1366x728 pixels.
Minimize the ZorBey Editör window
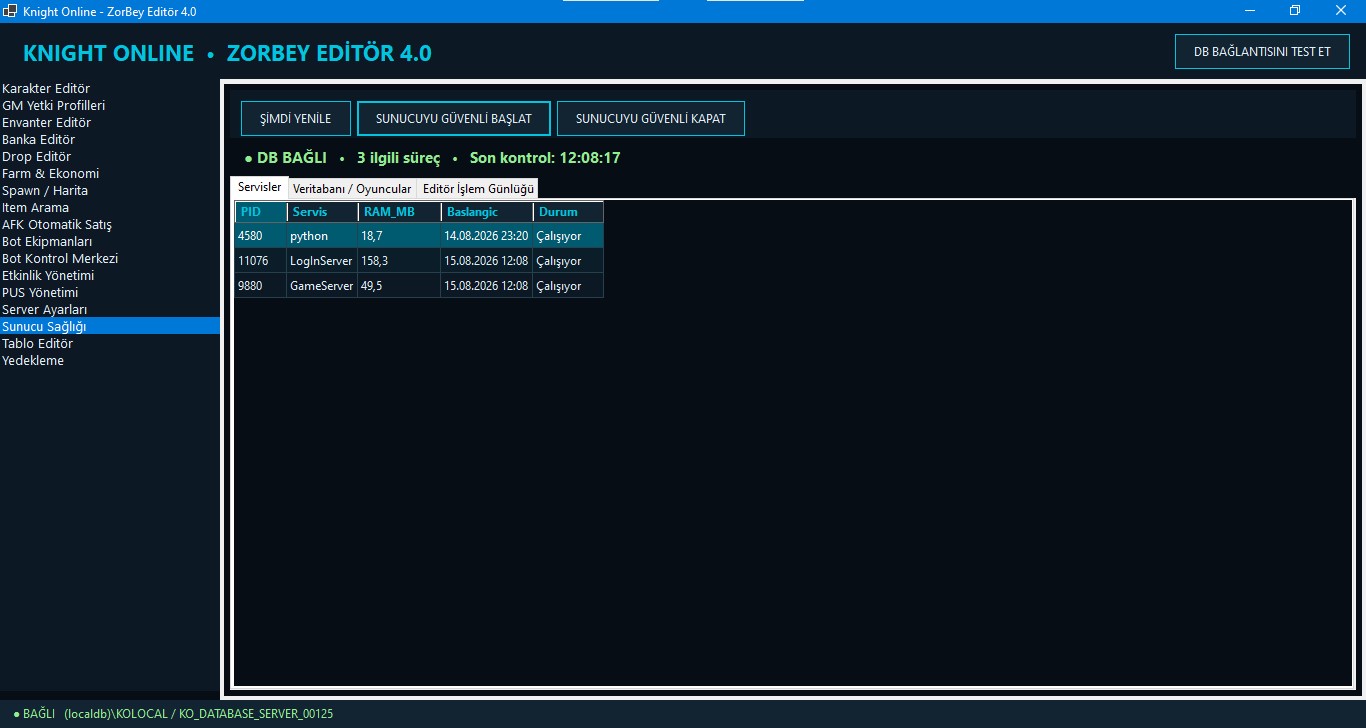click(x=1250, y=10)
